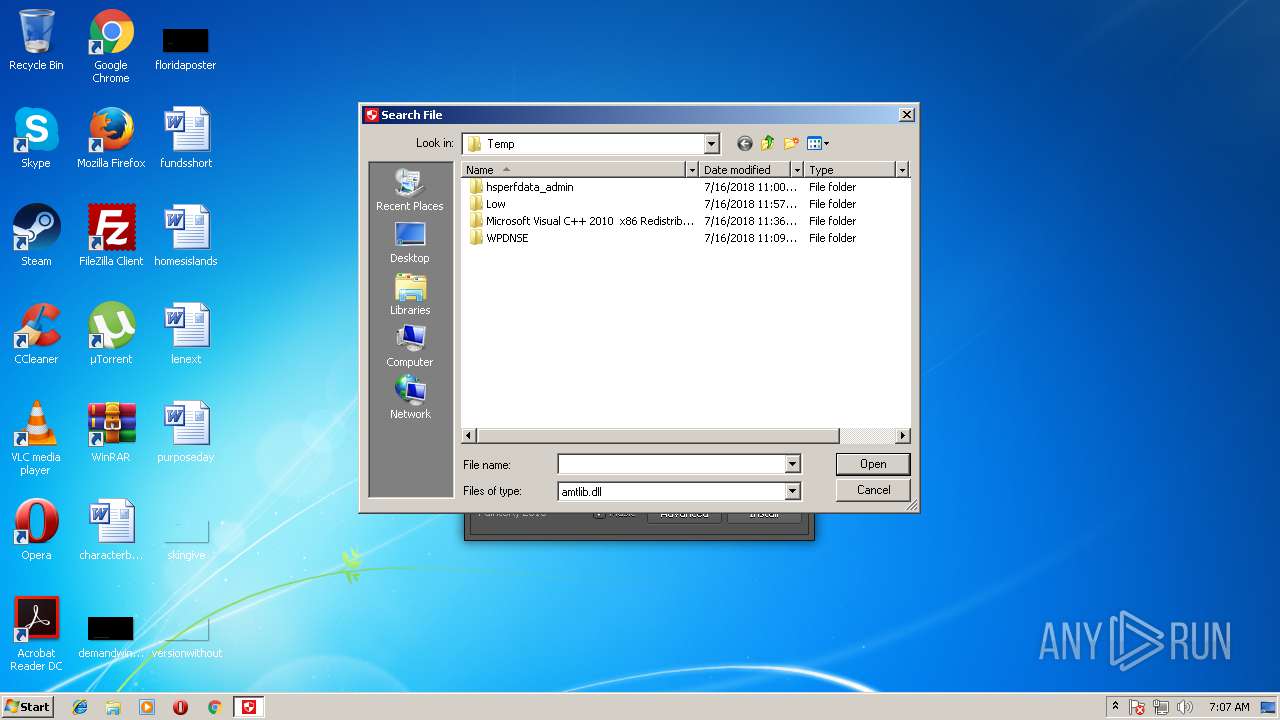The height and width of the screenshot is (720, 1280).
Task: Show hidden system tray icons
Action: [x=1116, y=707]
